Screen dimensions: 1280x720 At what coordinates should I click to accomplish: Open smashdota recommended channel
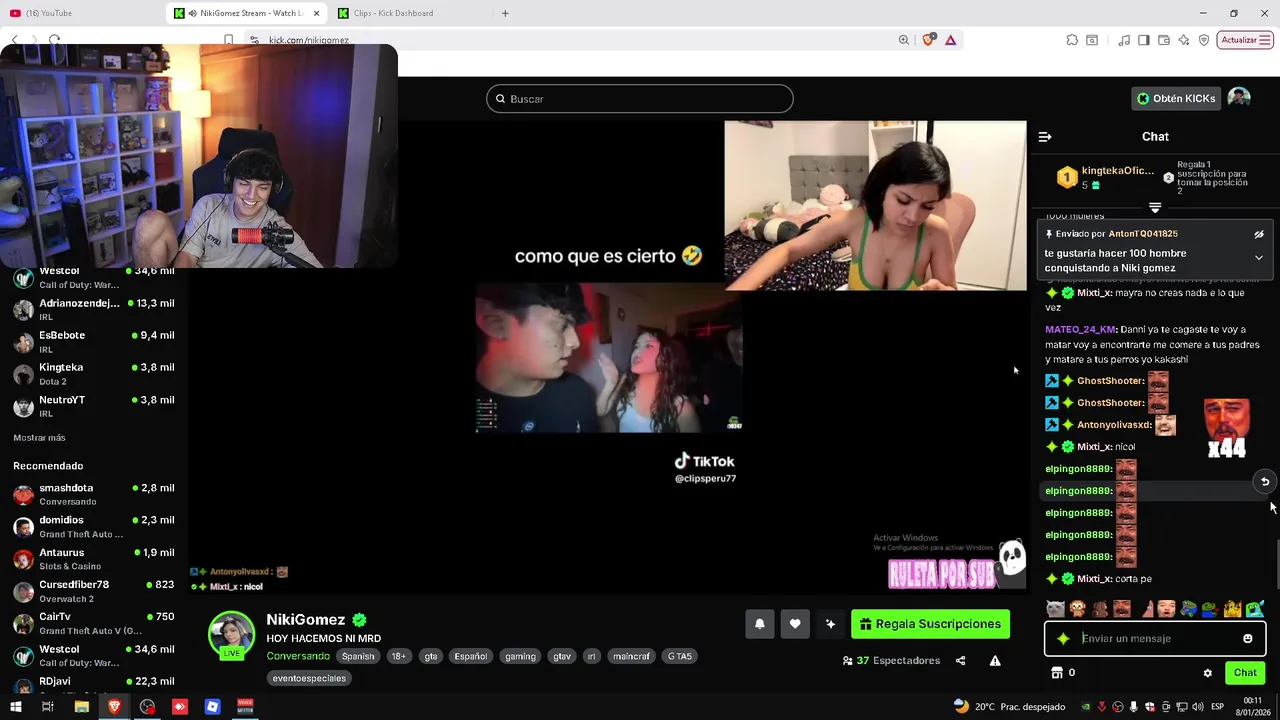click(94, 494)
